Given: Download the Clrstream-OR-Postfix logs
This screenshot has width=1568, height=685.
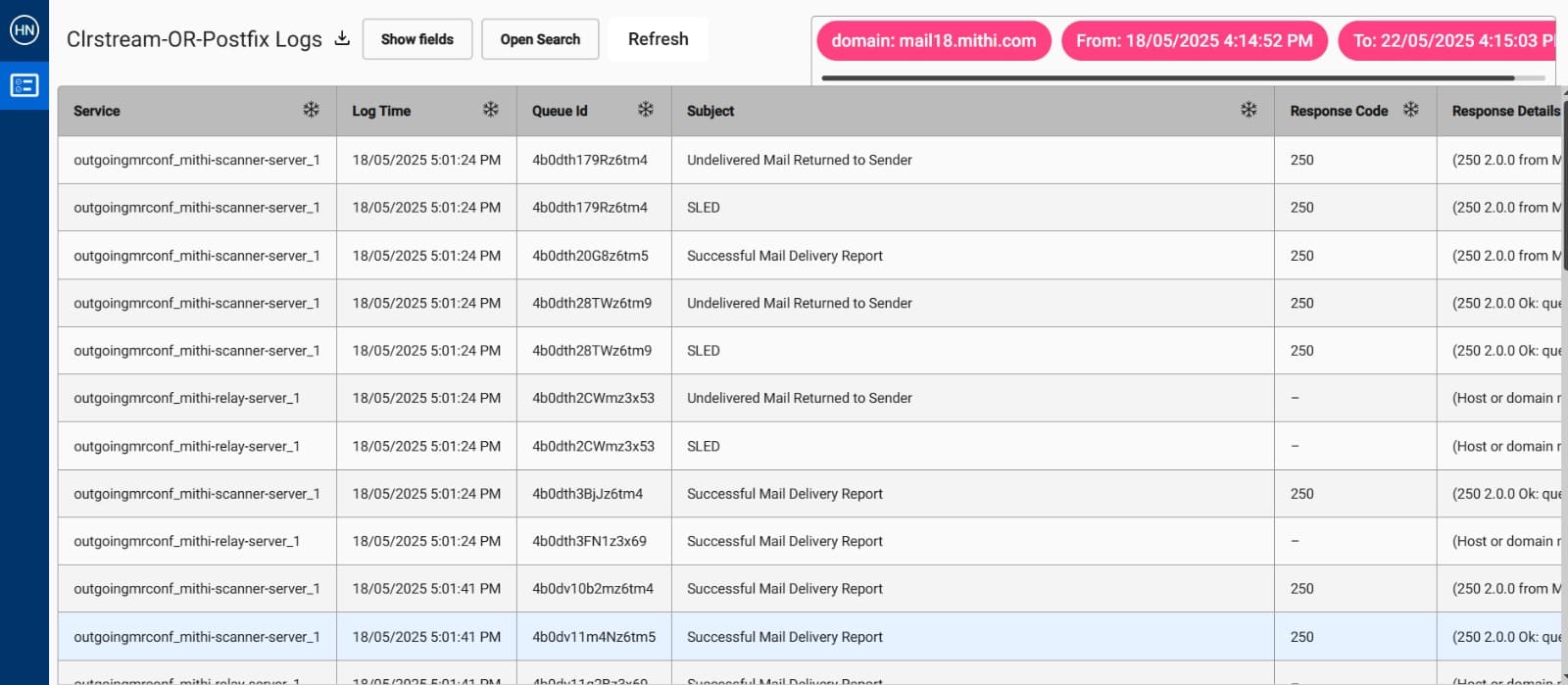Looking at the screenshot, I should [342, 39].
